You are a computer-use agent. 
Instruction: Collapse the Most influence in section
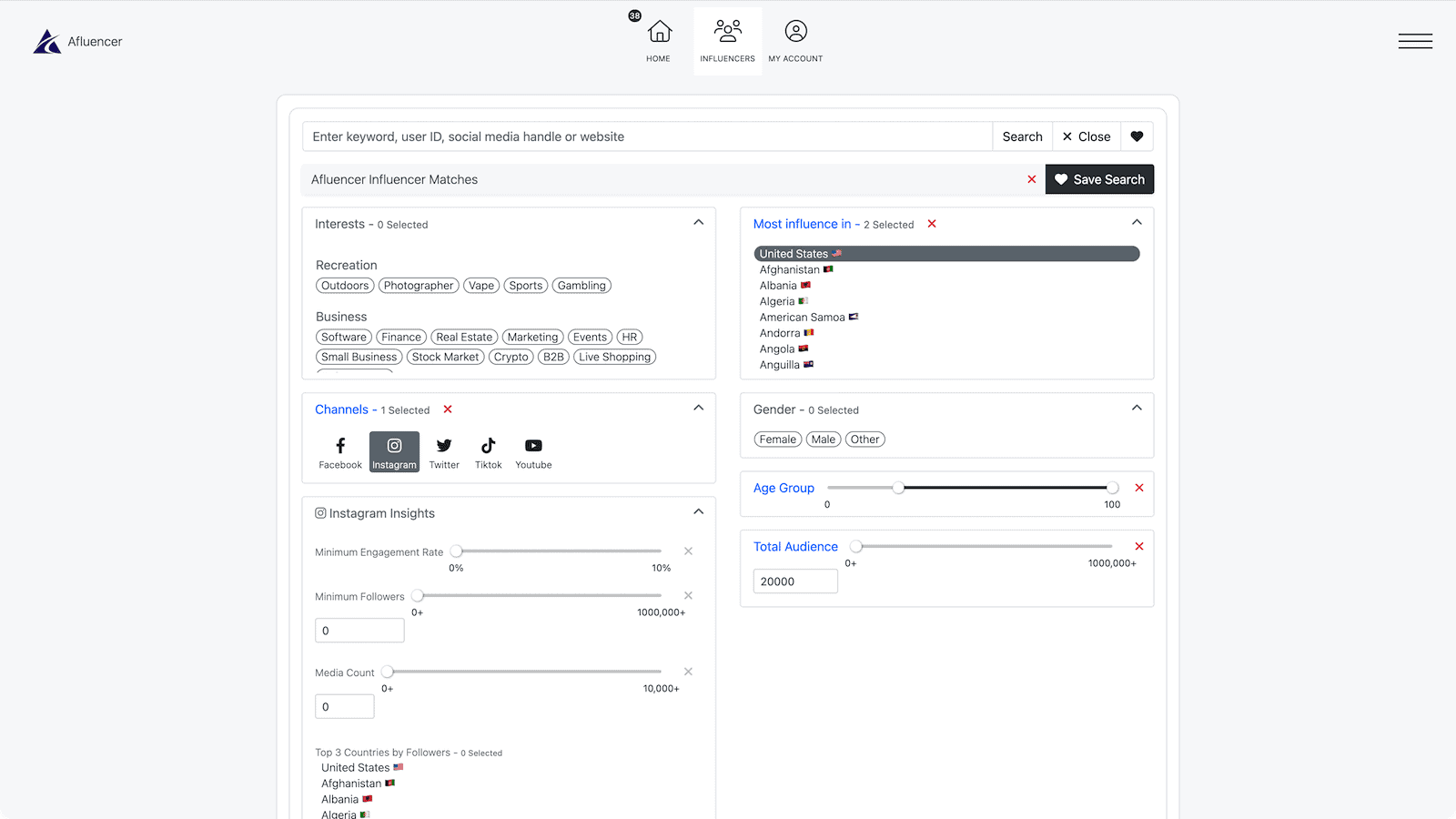[x=1136, y=220]
